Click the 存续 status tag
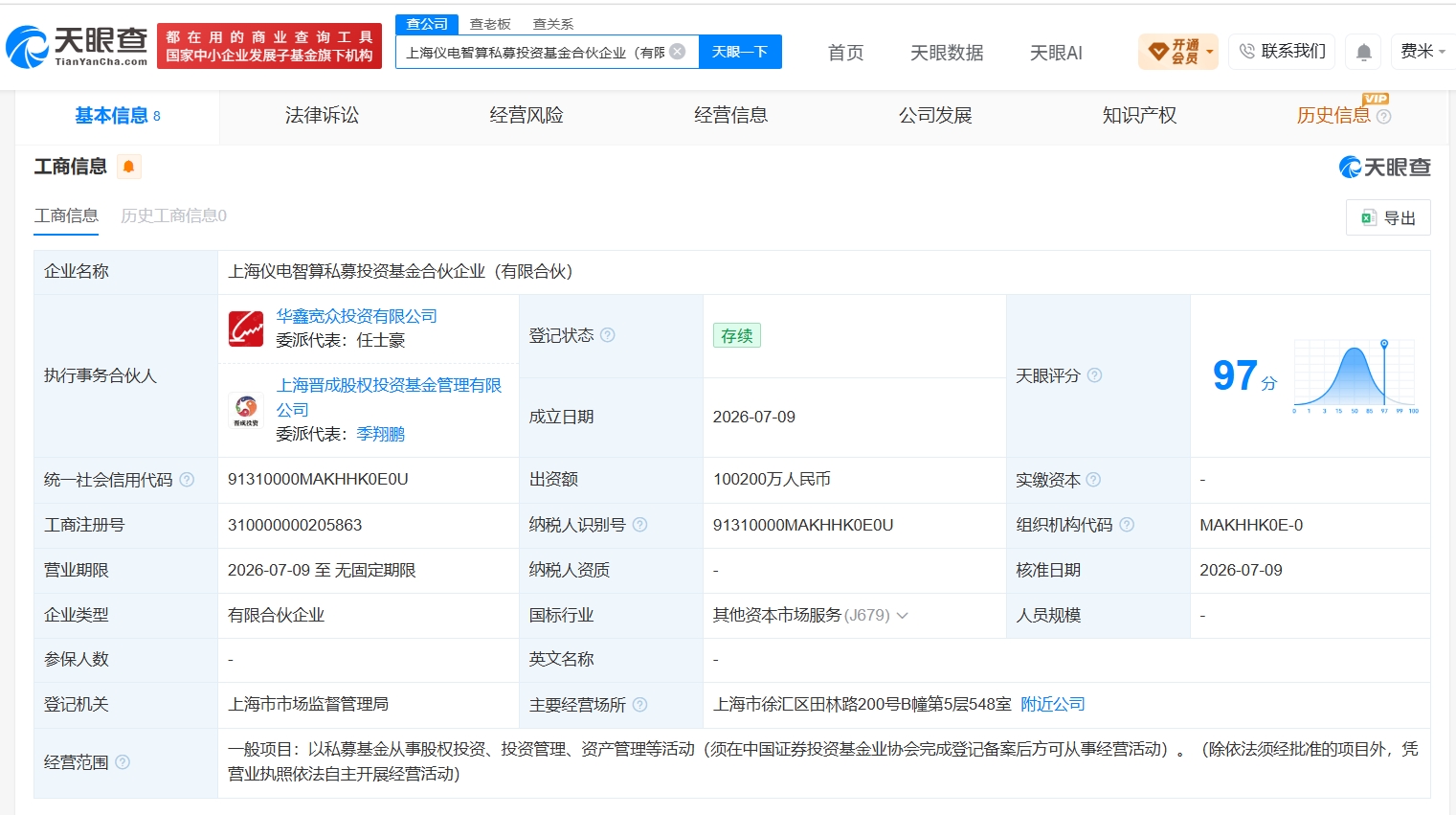1456x815 pixels. pyautogui.click(x=736, y=335)
